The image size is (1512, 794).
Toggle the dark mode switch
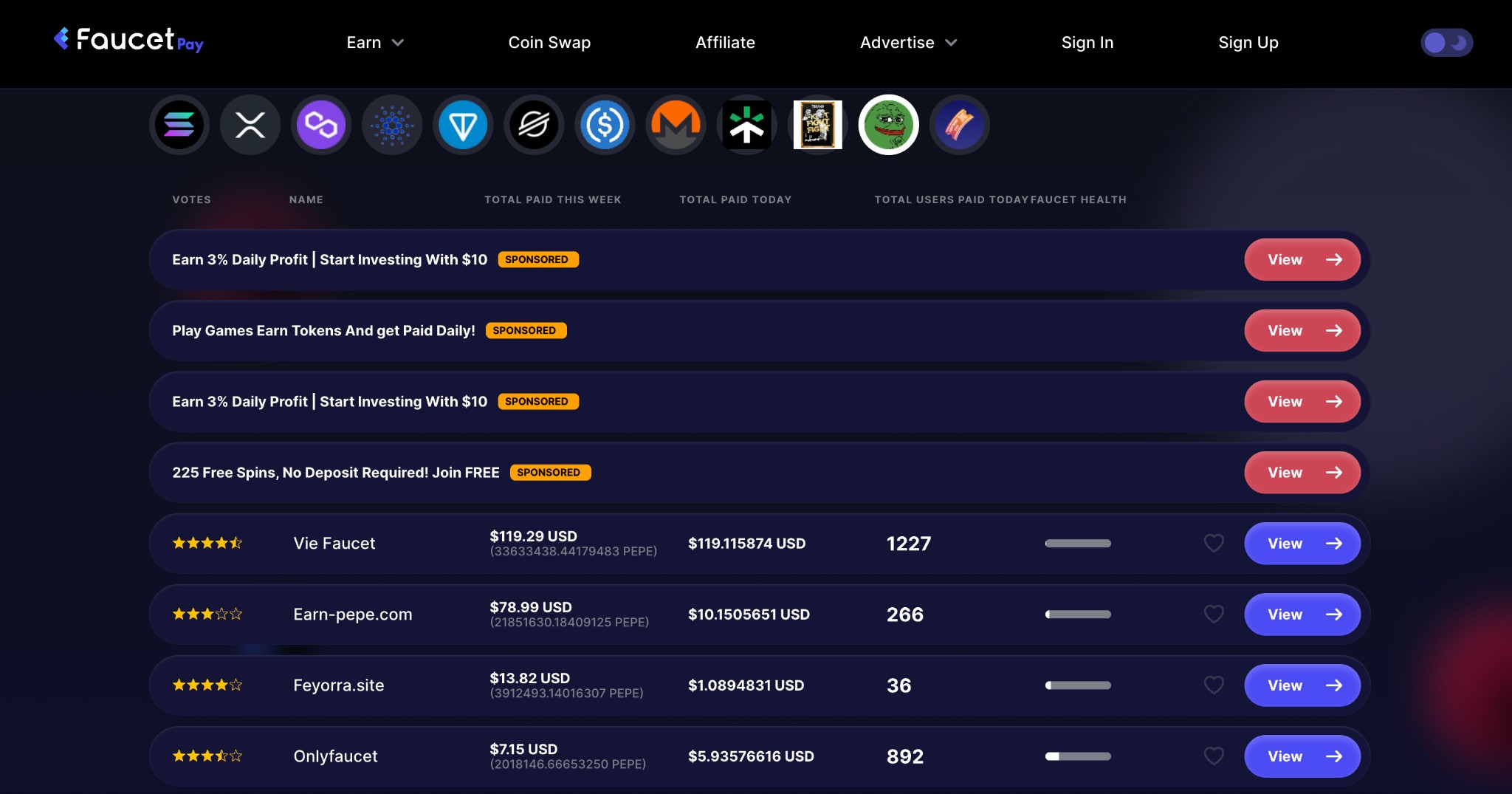(1446, 43)
